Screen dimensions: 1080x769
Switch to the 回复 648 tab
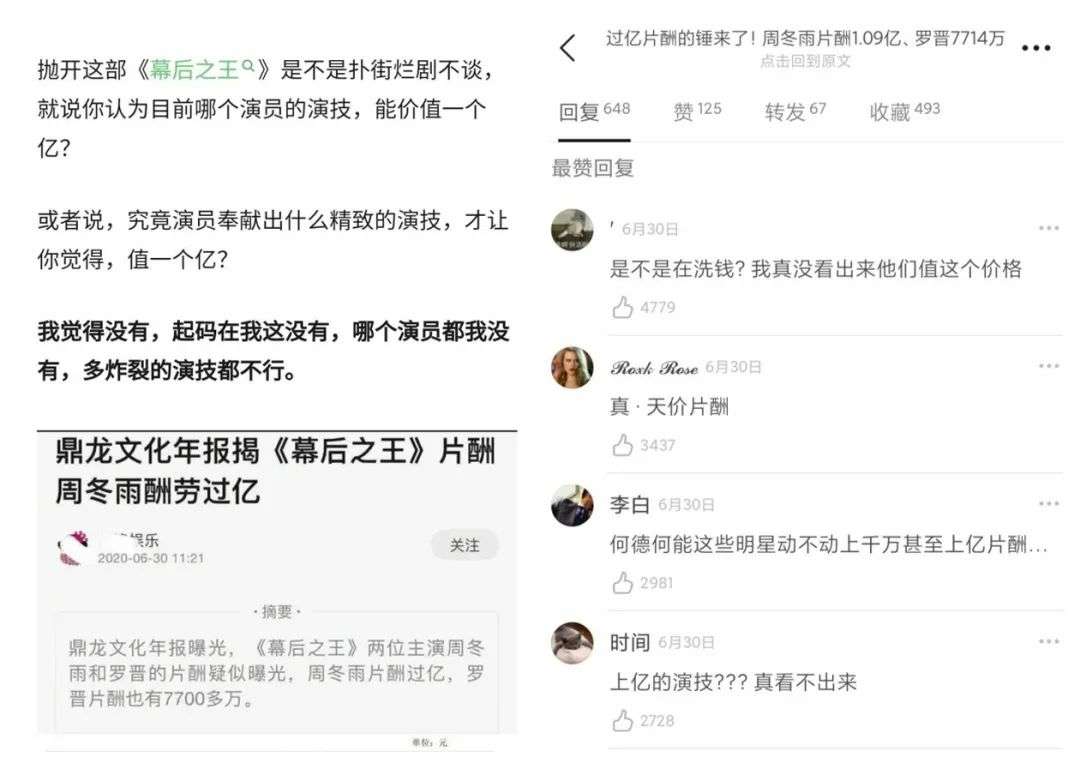[594, 110]
